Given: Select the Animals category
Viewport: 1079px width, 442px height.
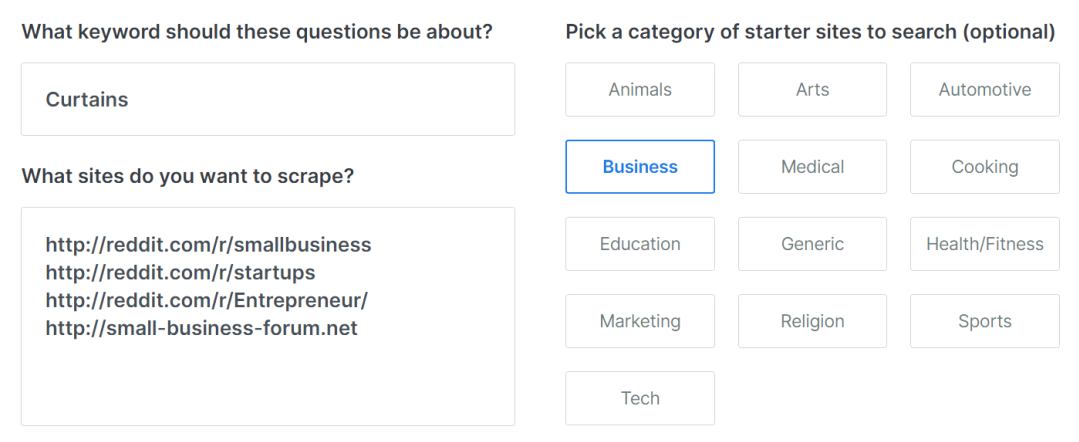Looking at the screenshot, I should click(640, 90).
